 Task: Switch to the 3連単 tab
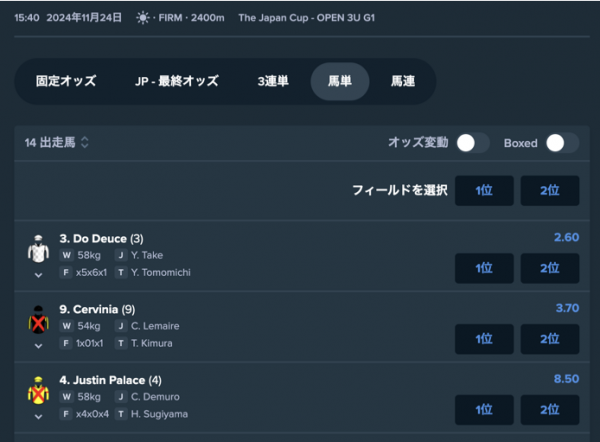pos(273,81)
